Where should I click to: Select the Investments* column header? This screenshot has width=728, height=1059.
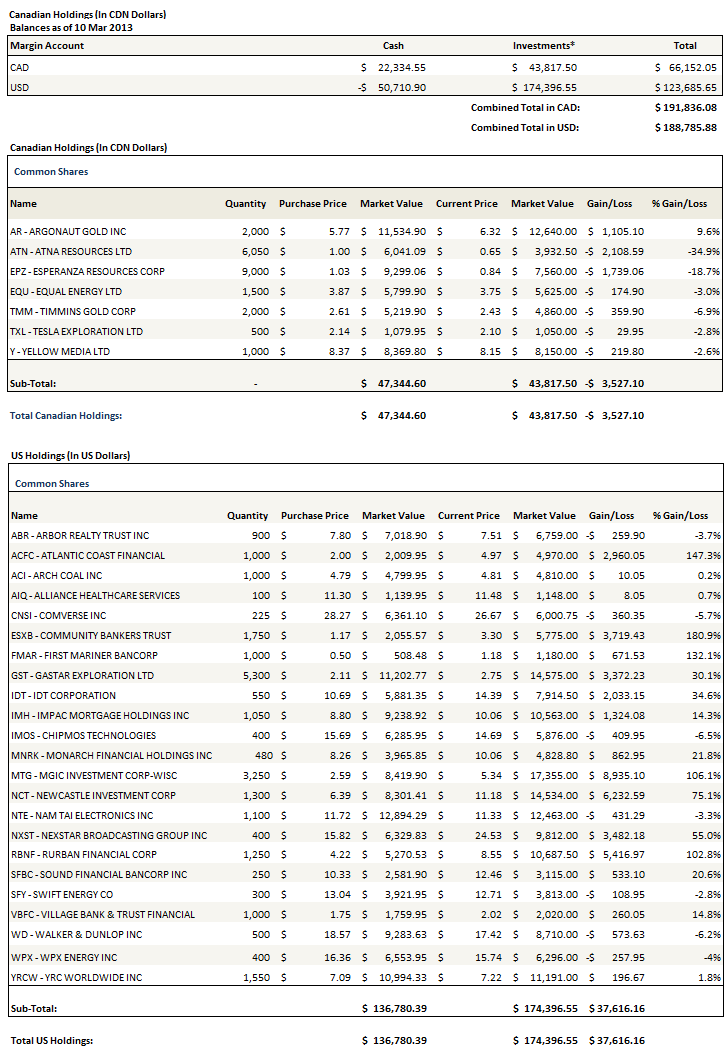tap(544, 46)
